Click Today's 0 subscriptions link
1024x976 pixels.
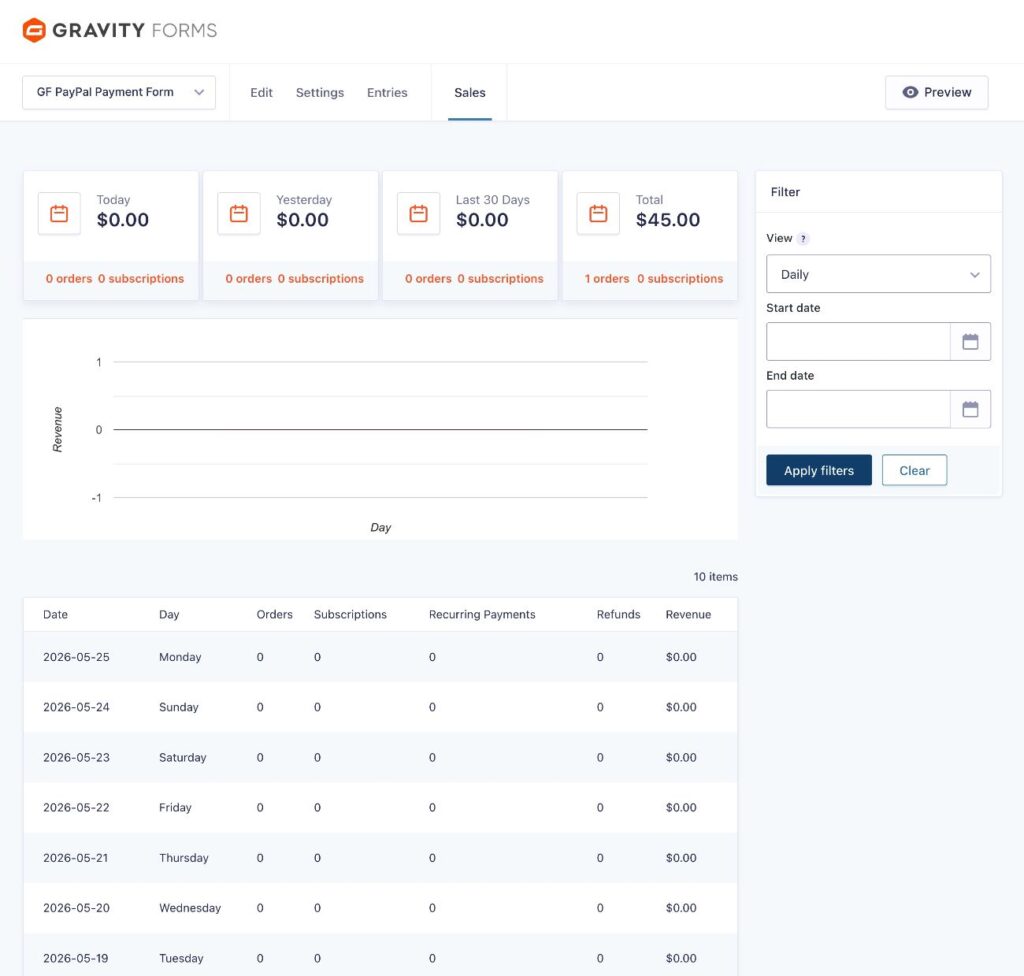tap(141, 279)
